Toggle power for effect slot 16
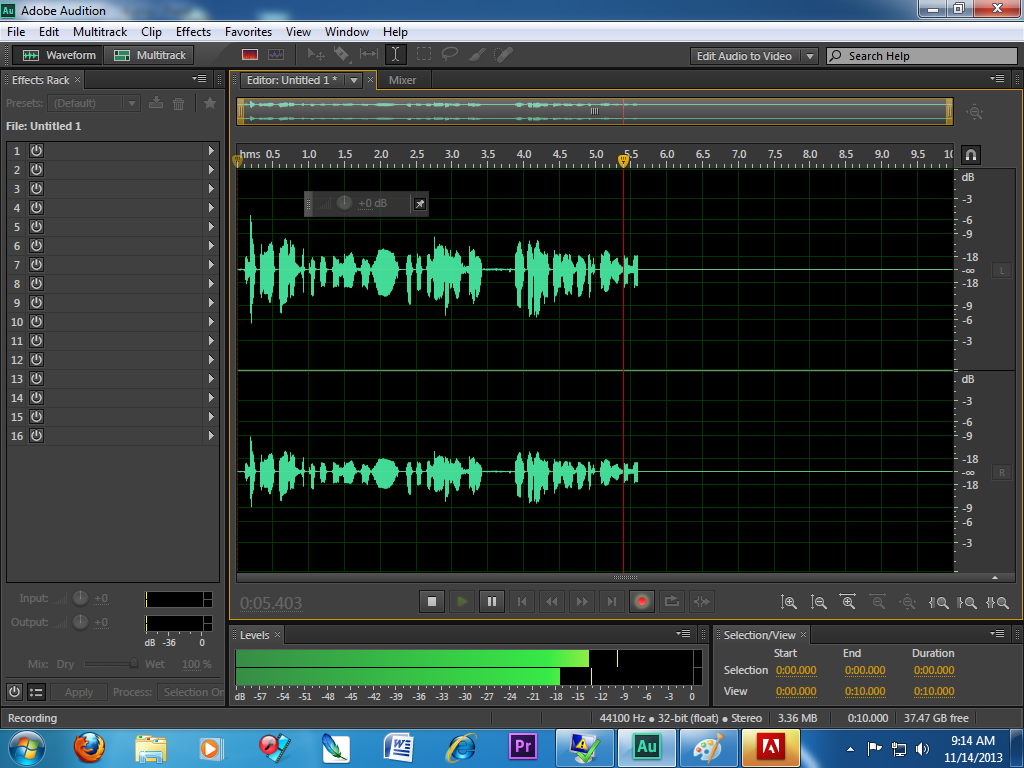The image size is (1024, 768). click(37, 436)
